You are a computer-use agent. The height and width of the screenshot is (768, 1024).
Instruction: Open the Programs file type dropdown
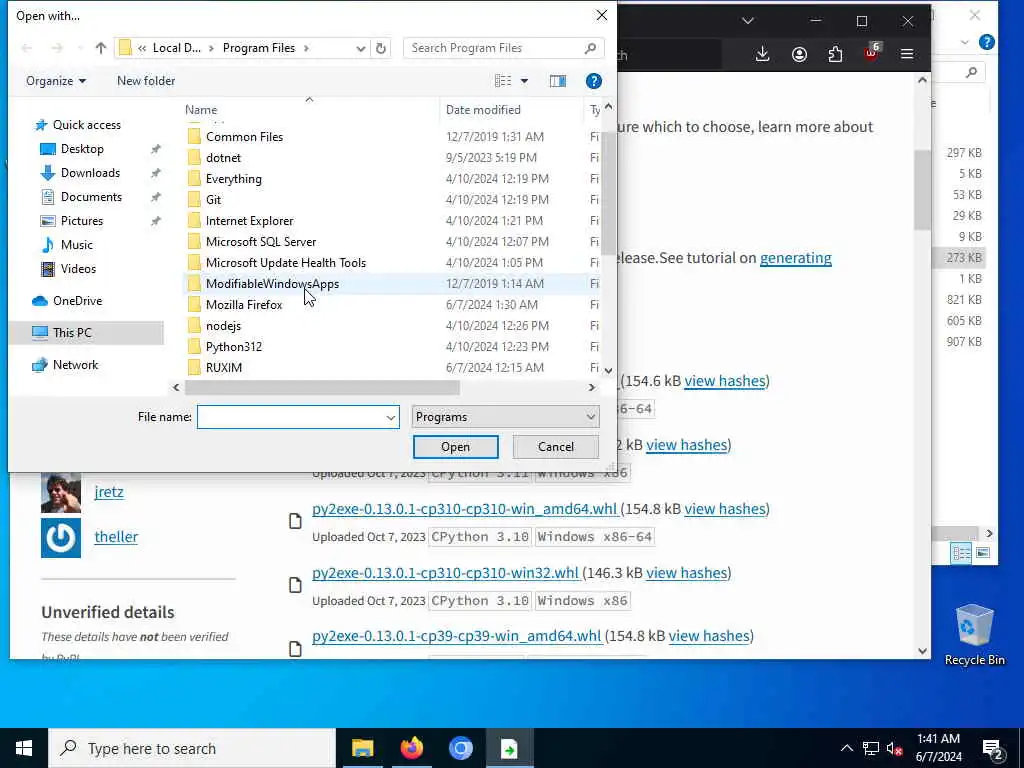coord(505,417)
